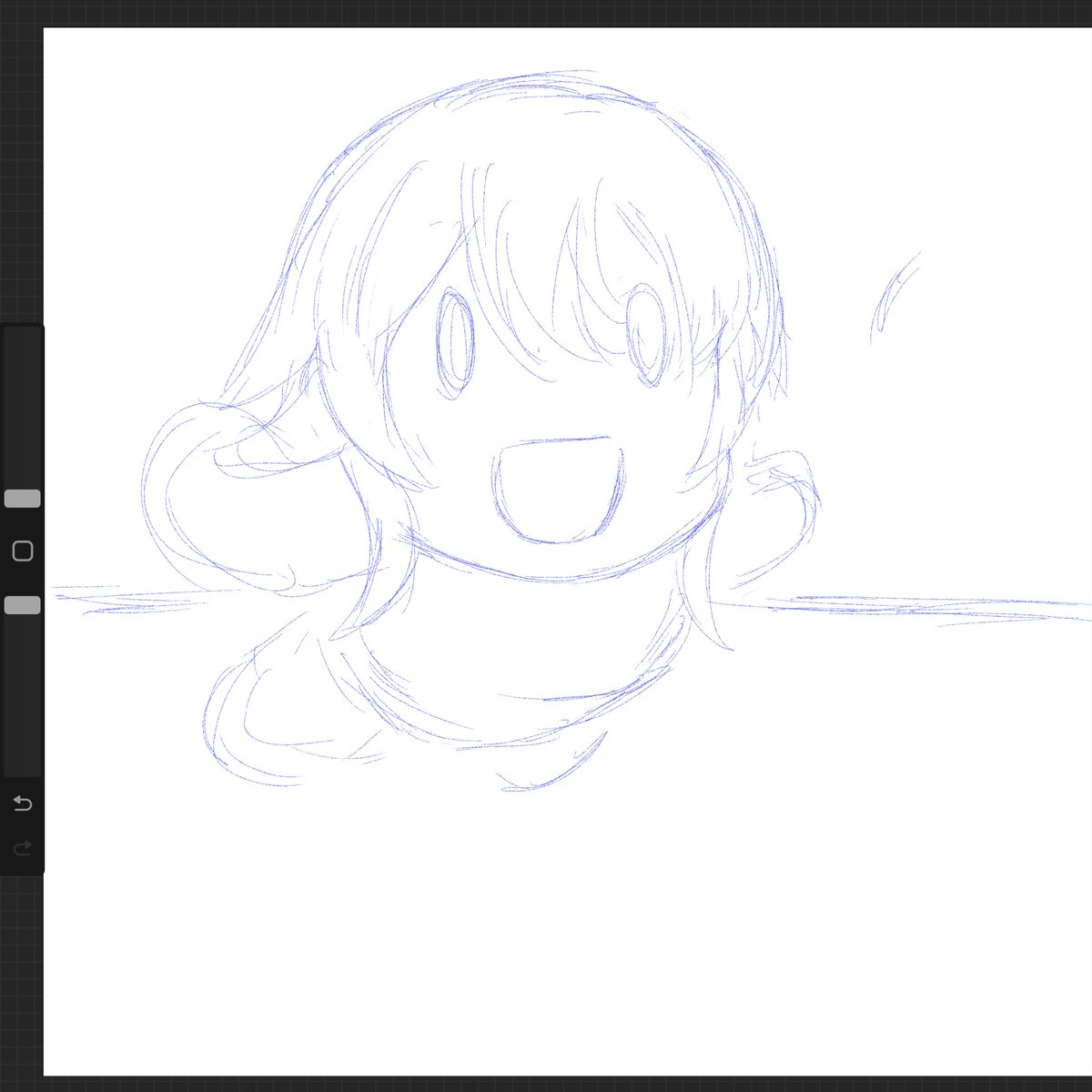Select the Modify square between the sliders
This screenshot has width=1092, height=1092.
(x=23, y=550)
